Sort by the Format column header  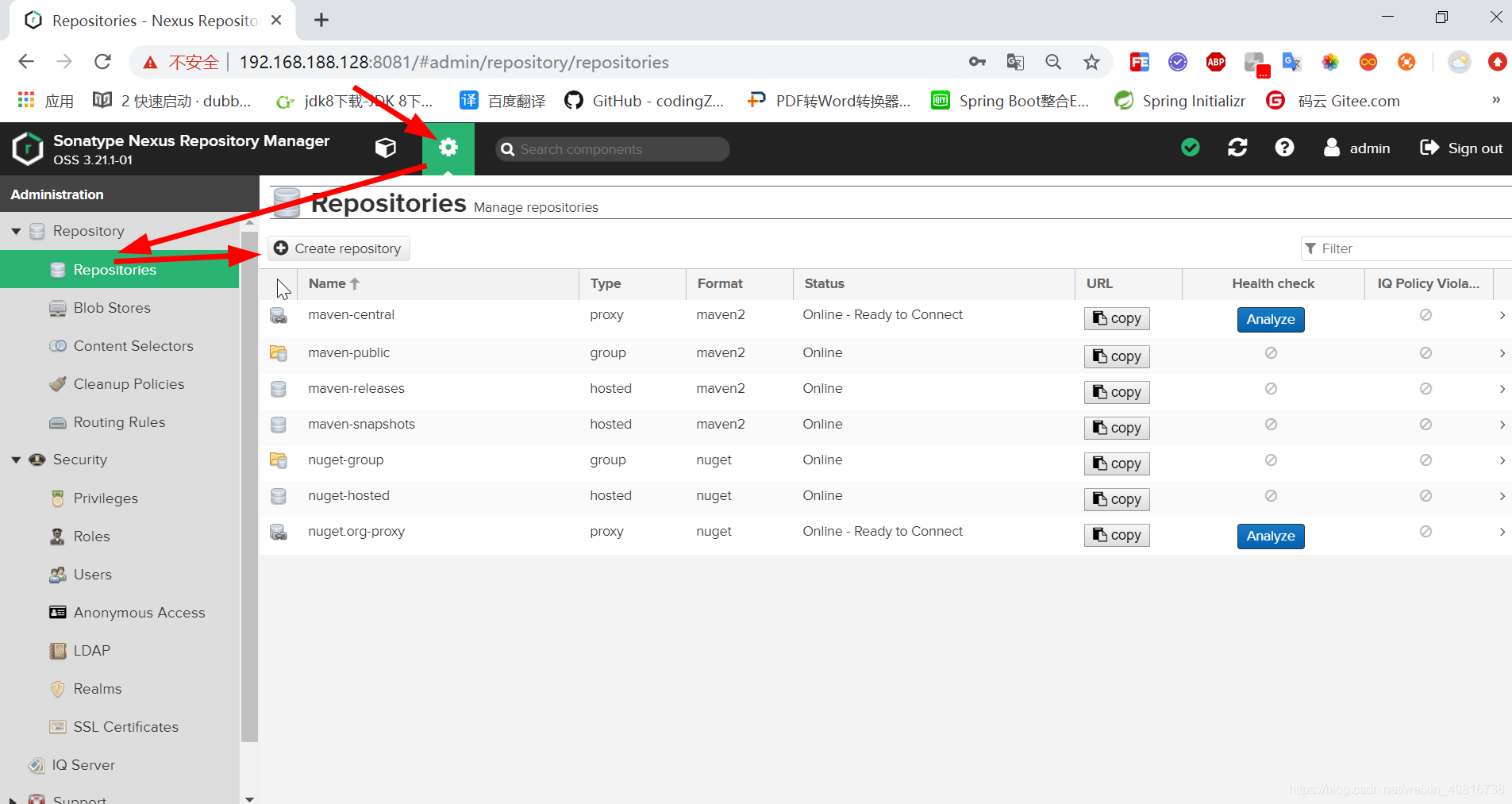(x=740, y=284)
